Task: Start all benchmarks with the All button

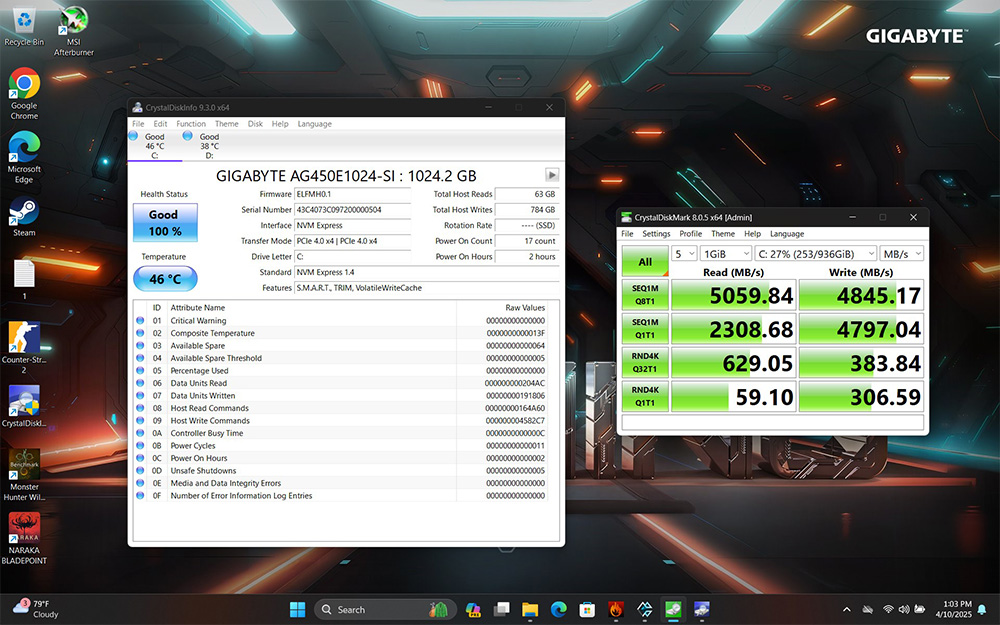Action: point(645,261)
